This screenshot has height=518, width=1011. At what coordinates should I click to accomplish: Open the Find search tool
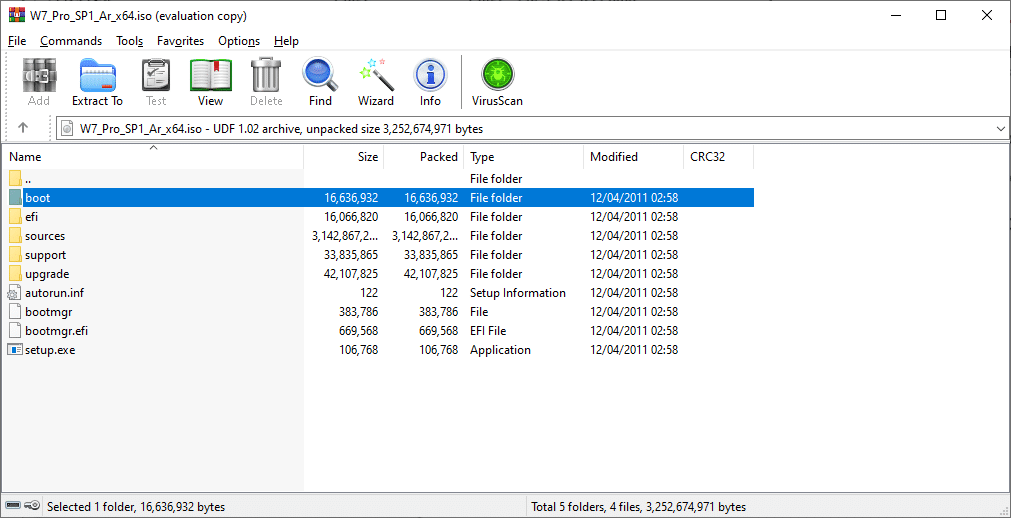(320, 82)
